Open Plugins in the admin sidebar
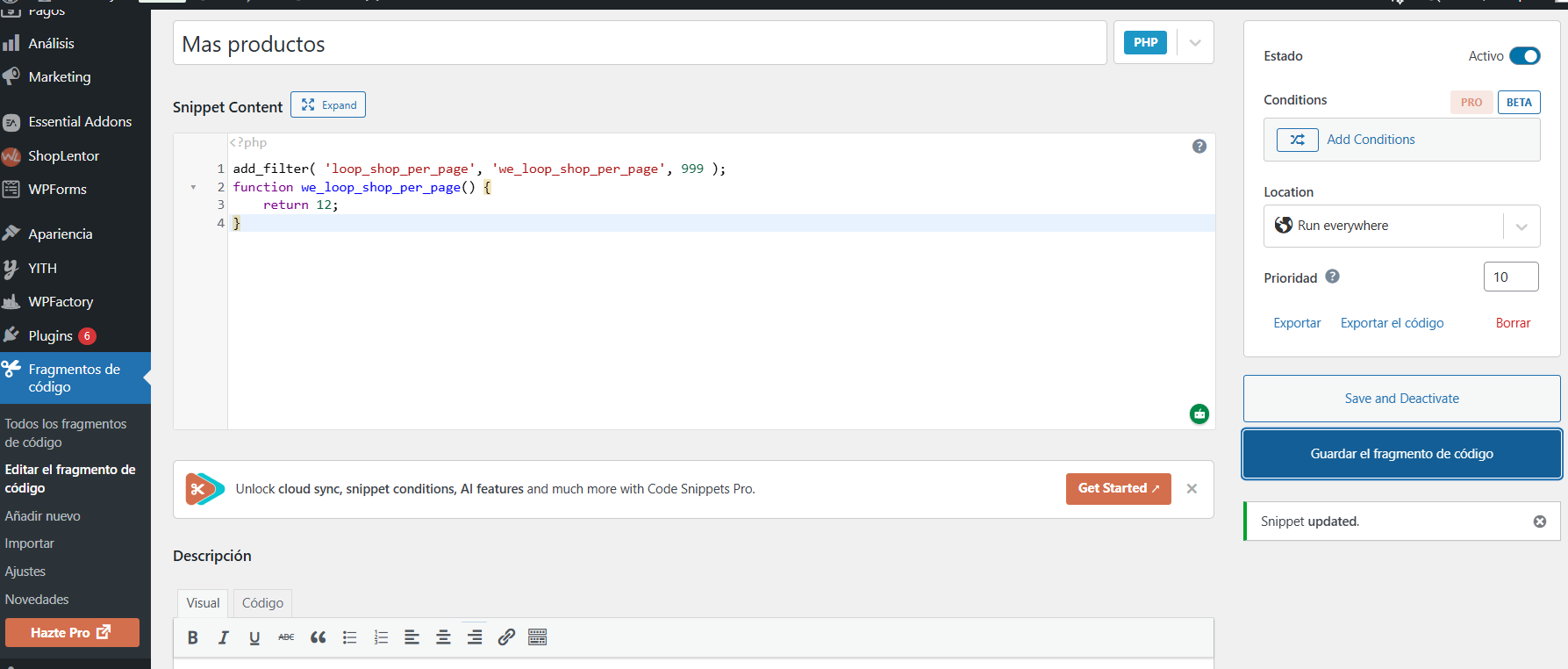The height and width of the screenshot is (669, 1568). click(51, 336)
